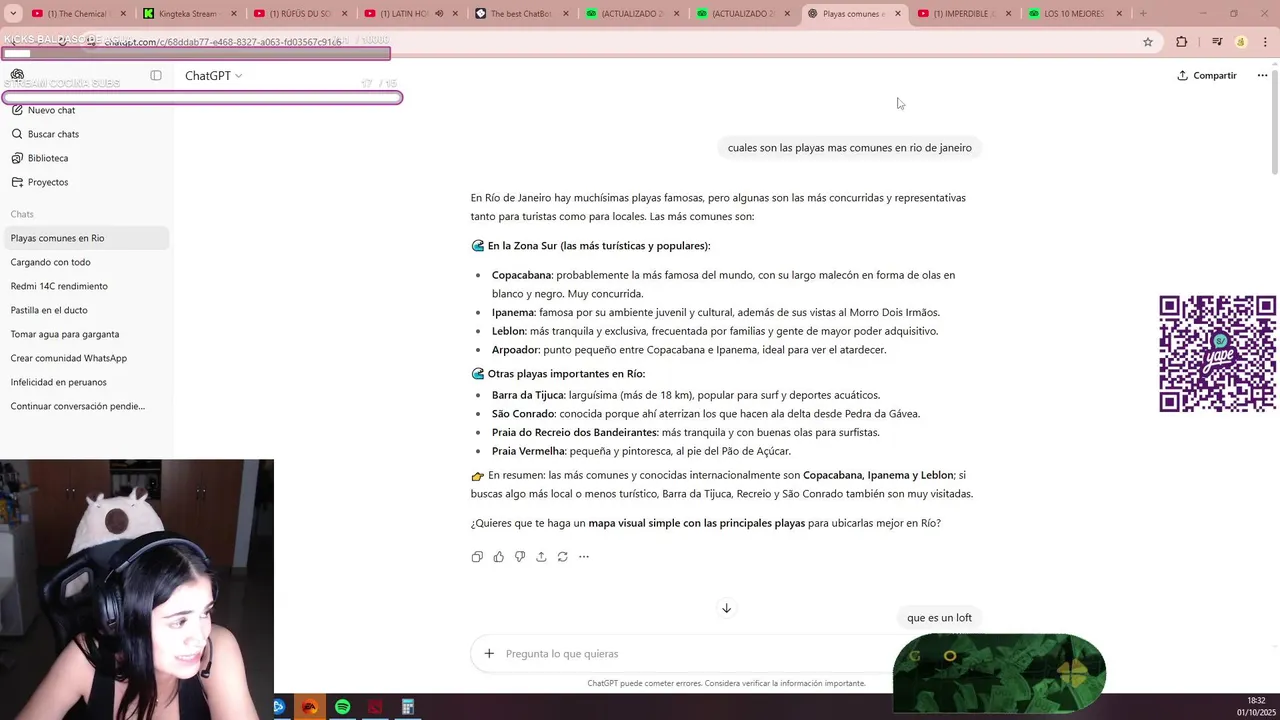This screenshot has height=720, width=1280.
Task: Click the user message about playas in Rio
Action: coord(849,148)
